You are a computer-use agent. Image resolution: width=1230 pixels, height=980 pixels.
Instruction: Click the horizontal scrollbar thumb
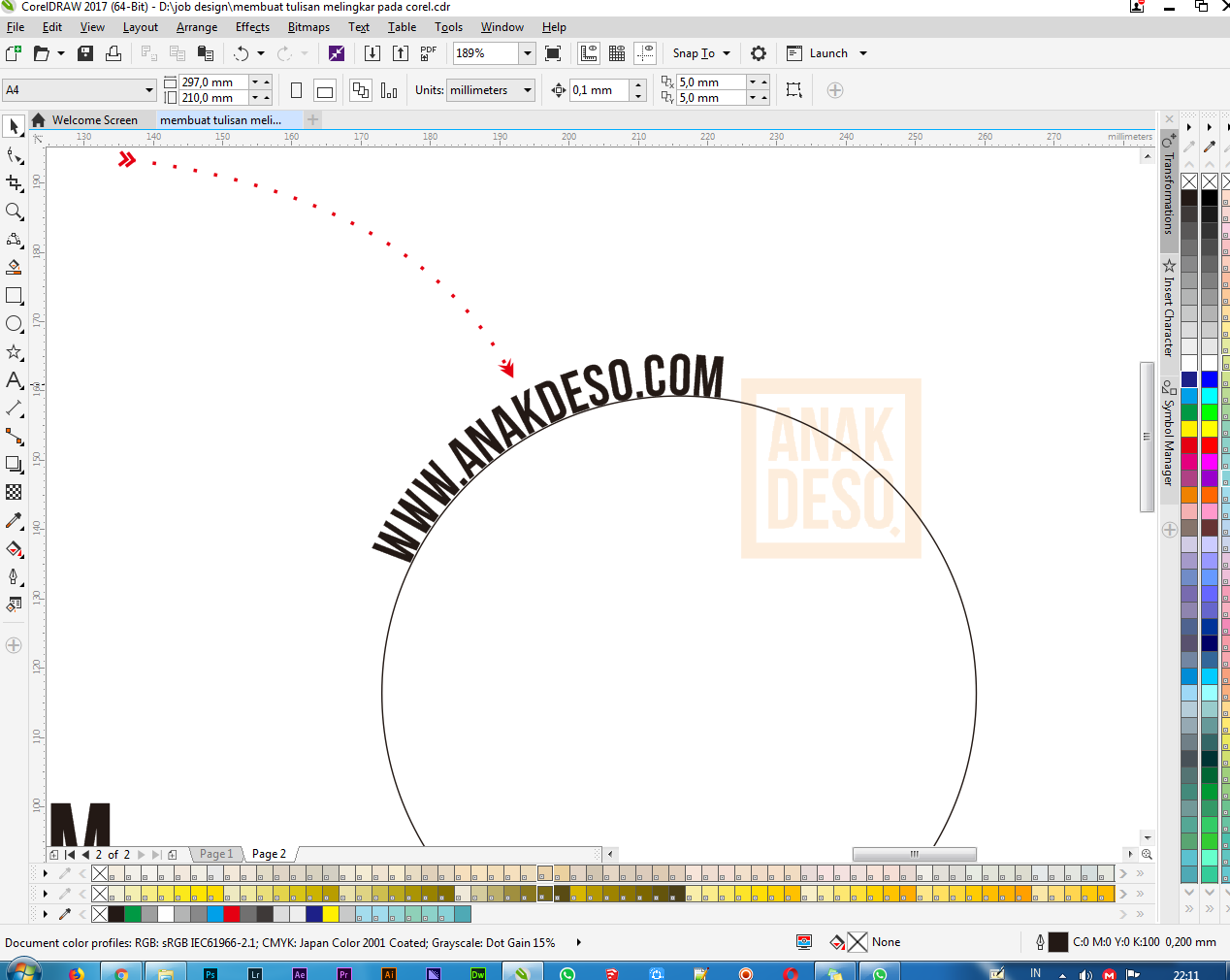914,854
